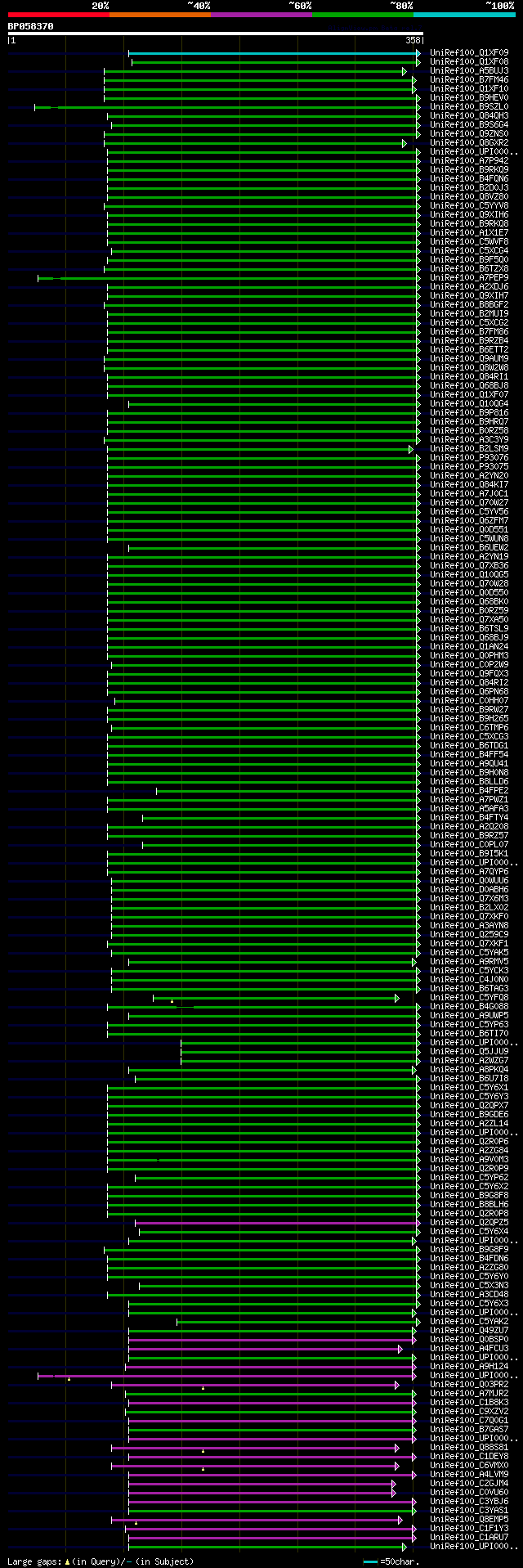Screen dimensions: 523x1568
Task: Open hit UniRef100_B6TZX8
Action: [x=469, y=268]
